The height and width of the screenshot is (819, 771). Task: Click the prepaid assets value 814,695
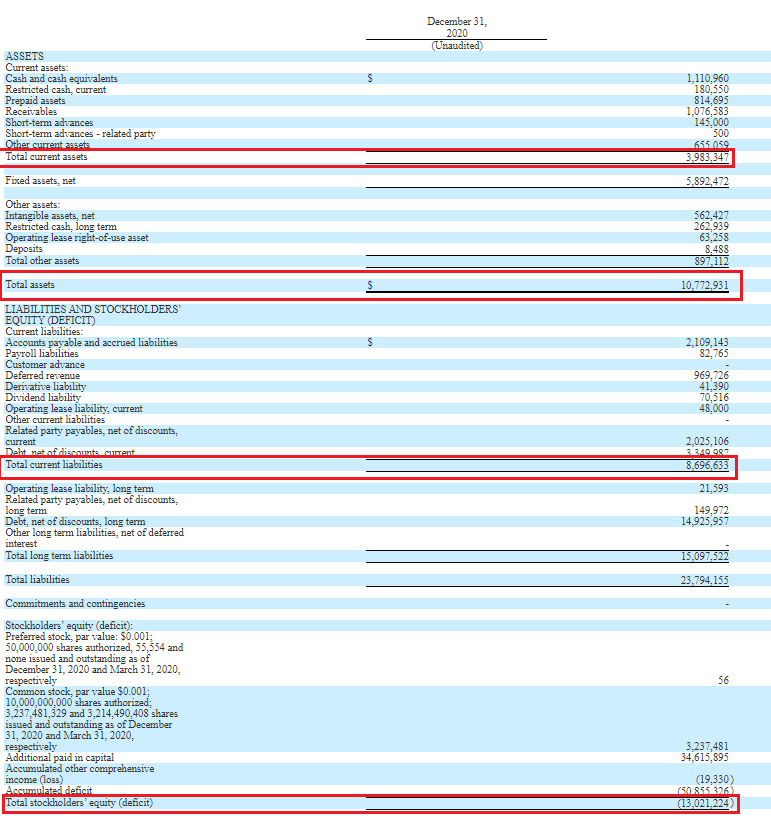pos(711,100)
